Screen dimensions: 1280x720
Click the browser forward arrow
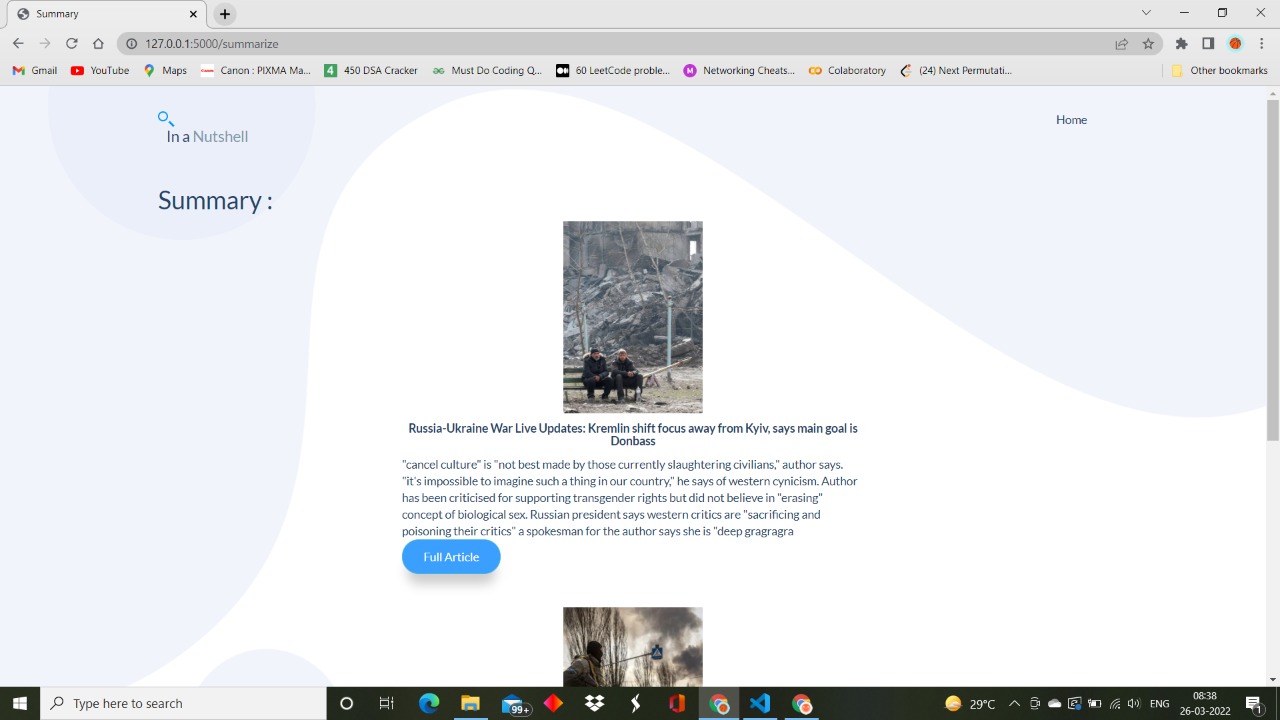45,43
